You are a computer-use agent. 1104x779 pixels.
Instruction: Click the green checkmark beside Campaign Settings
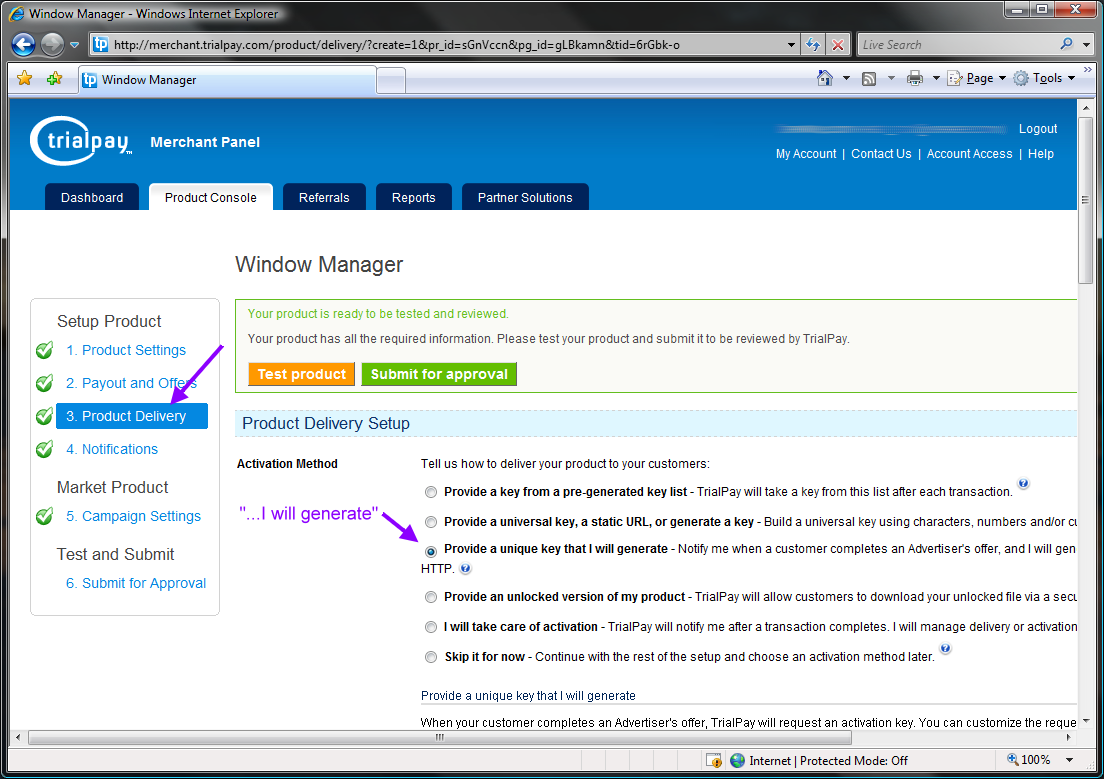[44, 516]
